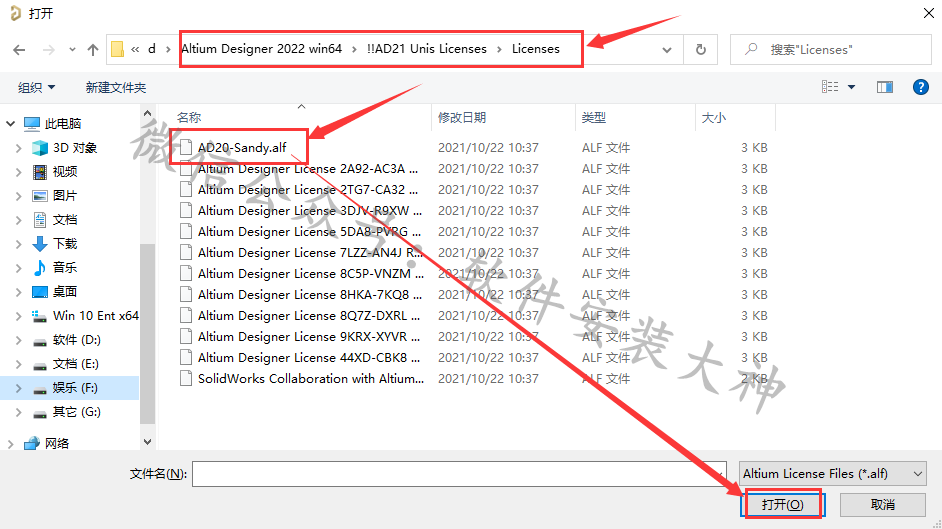
Task: Click the 文件名 input field
Action: point(459,474)
